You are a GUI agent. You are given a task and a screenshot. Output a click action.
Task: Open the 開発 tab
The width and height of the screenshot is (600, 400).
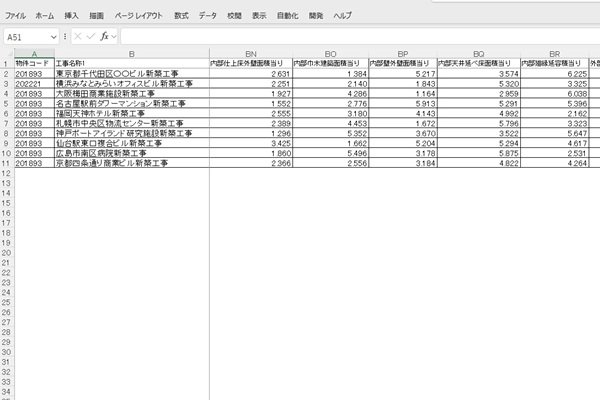coord(316,16)
